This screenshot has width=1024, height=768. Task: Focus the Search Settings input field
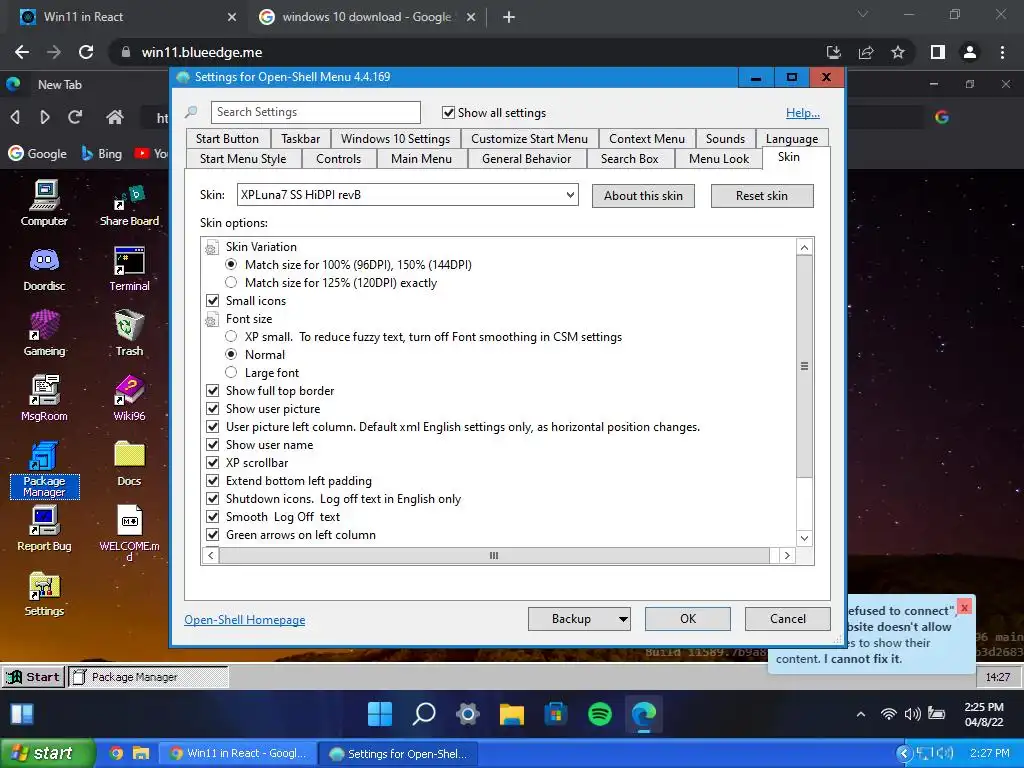point(315,112)
